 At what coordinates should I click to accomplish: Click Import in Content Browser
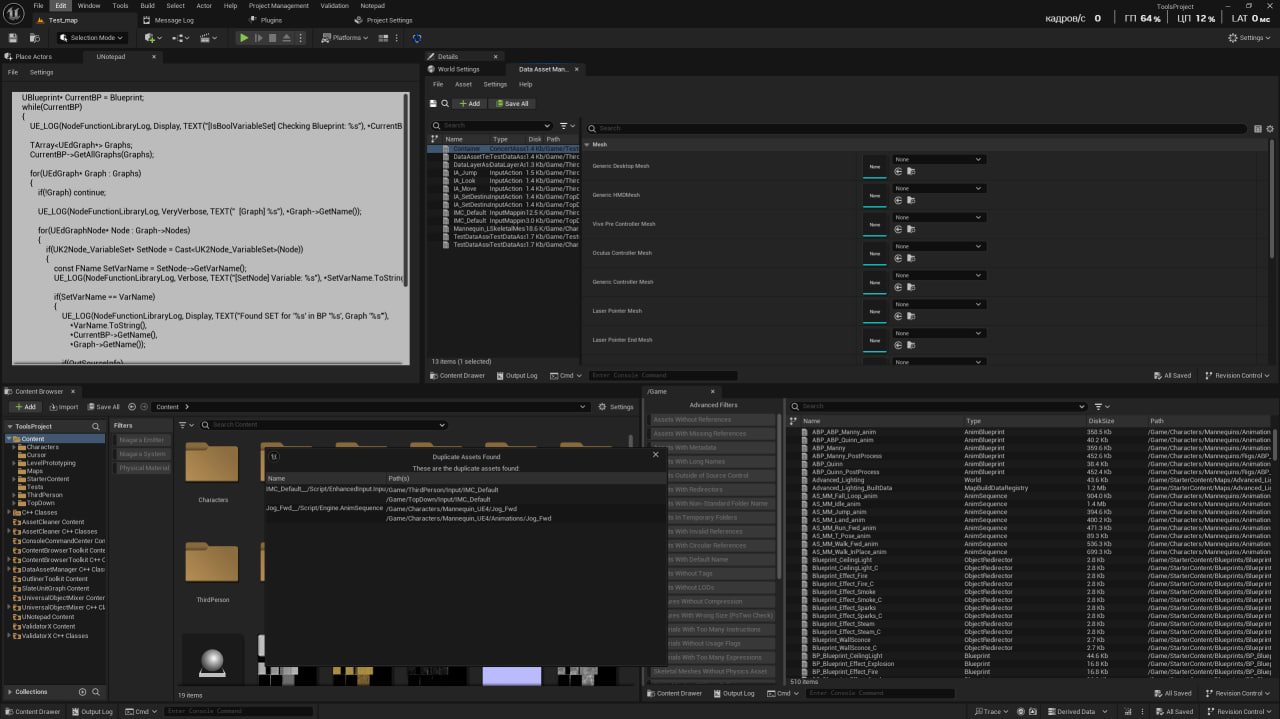click(62, 407)
